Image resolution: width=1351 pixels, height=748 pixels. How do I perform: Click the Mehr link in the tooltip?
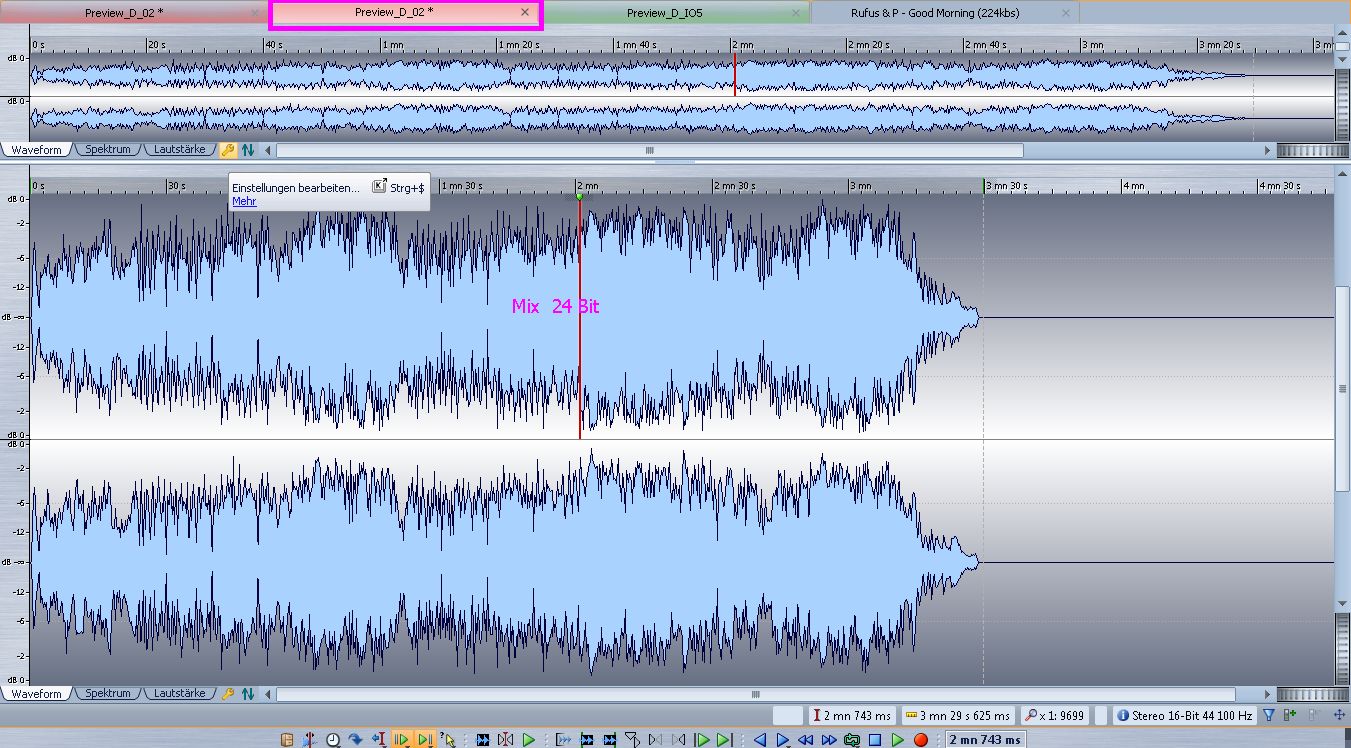(244, 201)
